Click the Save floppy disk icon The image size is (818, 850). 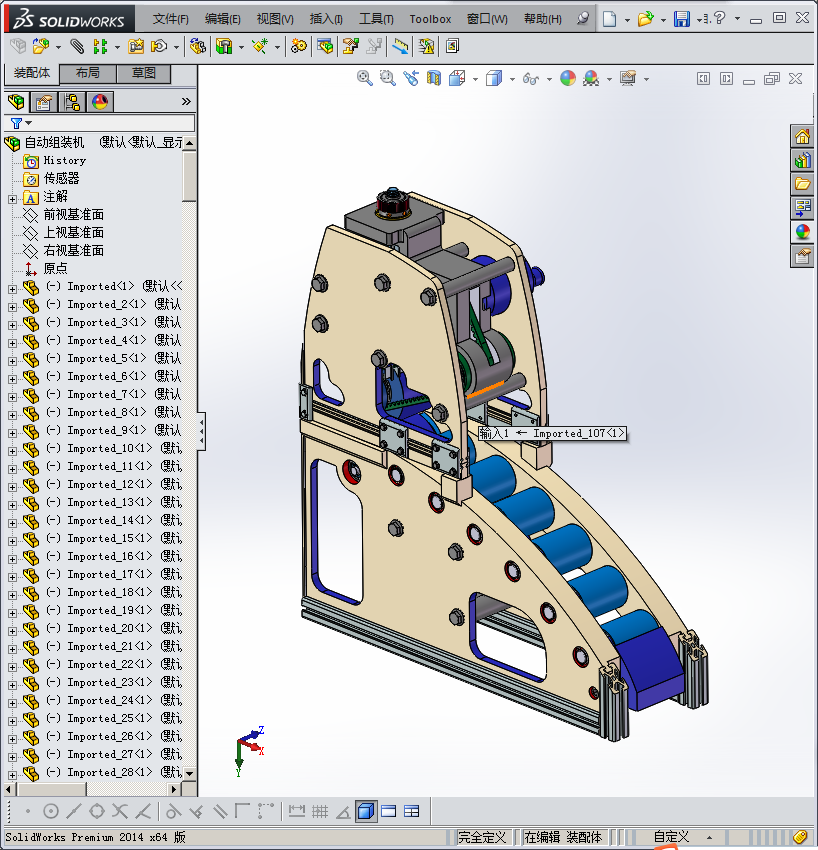pyautogui.click(x=681, y=19)
